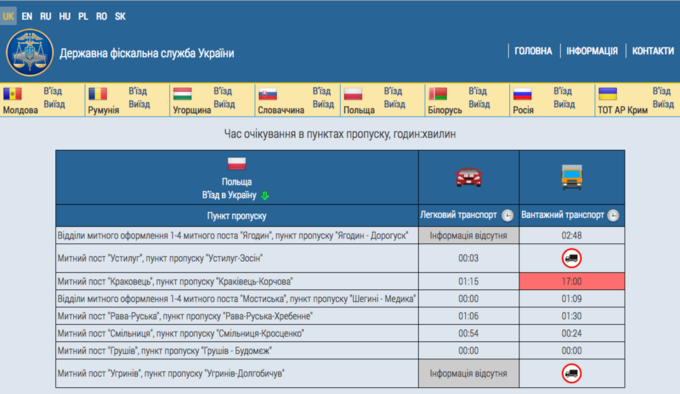Switch language to EN
The height and width of the screenshot is (394, 680).
coord(27,16)
